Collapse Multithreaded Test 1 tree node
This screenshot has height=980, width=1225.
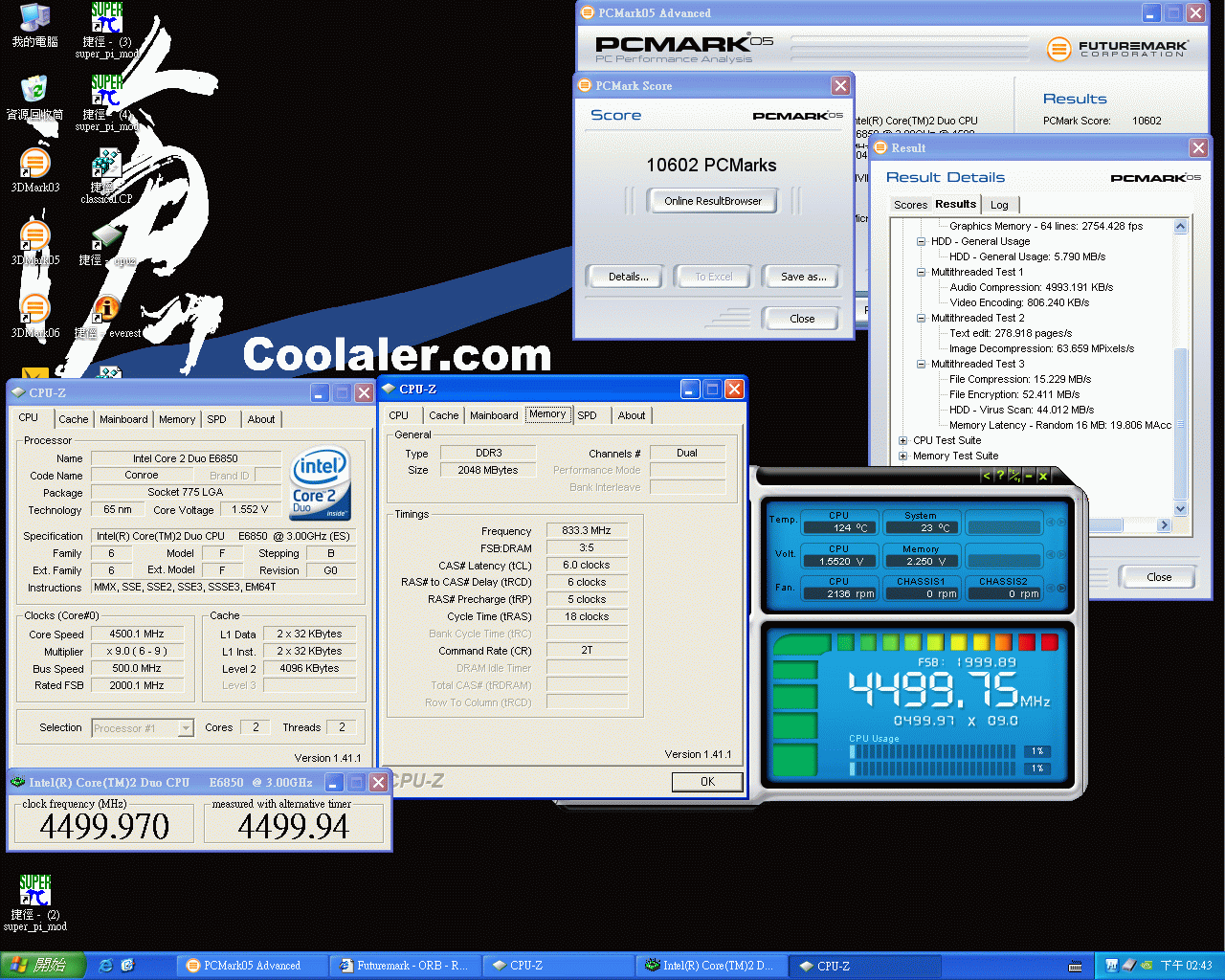[x=921, y=272]
